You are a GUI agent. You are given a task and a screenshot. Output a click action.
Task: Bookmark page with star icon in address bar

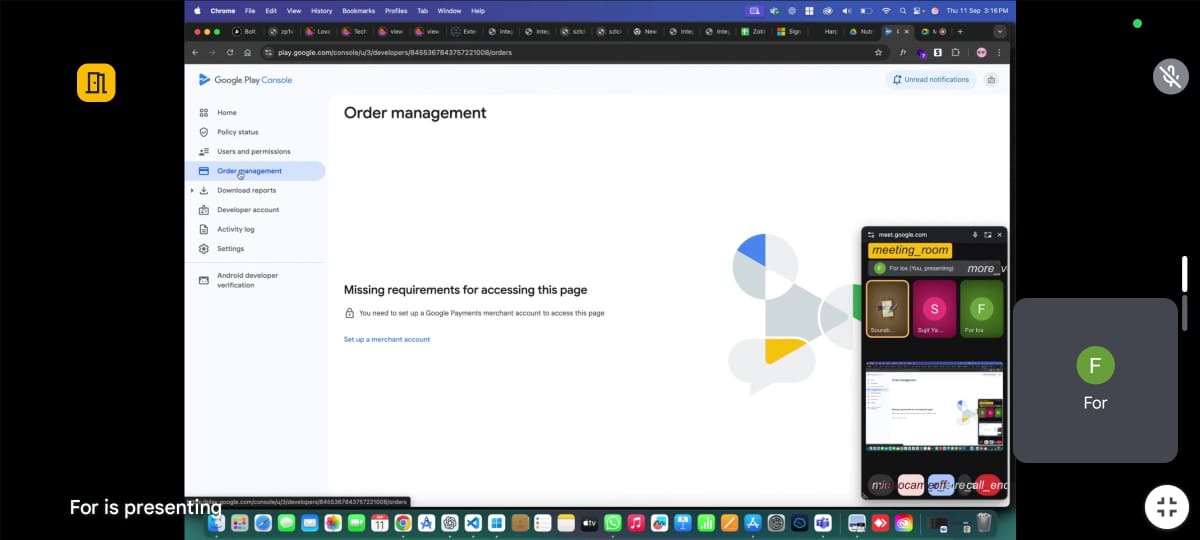tap(878, 52)
